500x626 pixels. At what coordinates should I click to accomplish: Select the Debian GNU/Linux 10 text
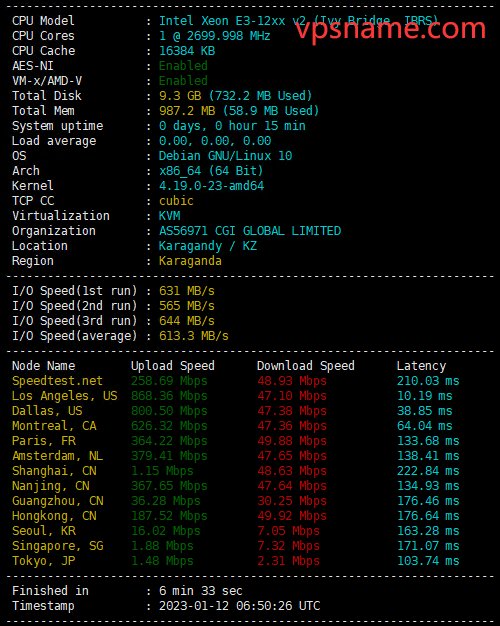(225, 156)
